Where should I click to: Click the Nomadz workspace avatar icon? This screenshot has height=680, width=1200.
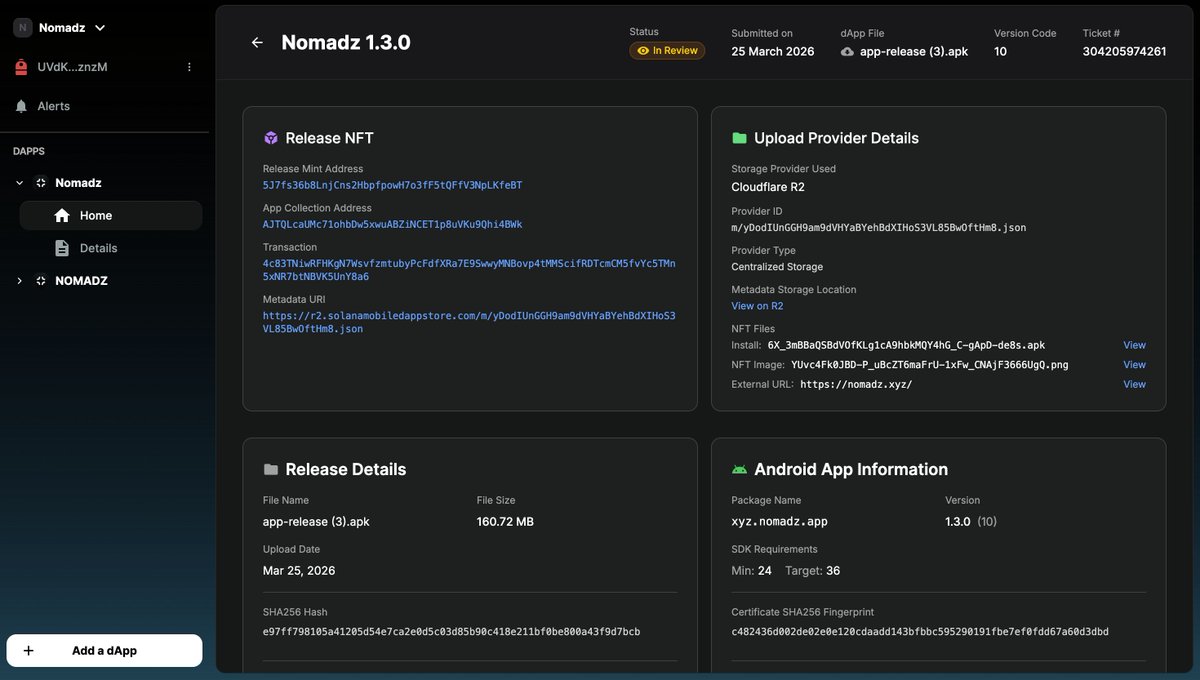(22, 28)
